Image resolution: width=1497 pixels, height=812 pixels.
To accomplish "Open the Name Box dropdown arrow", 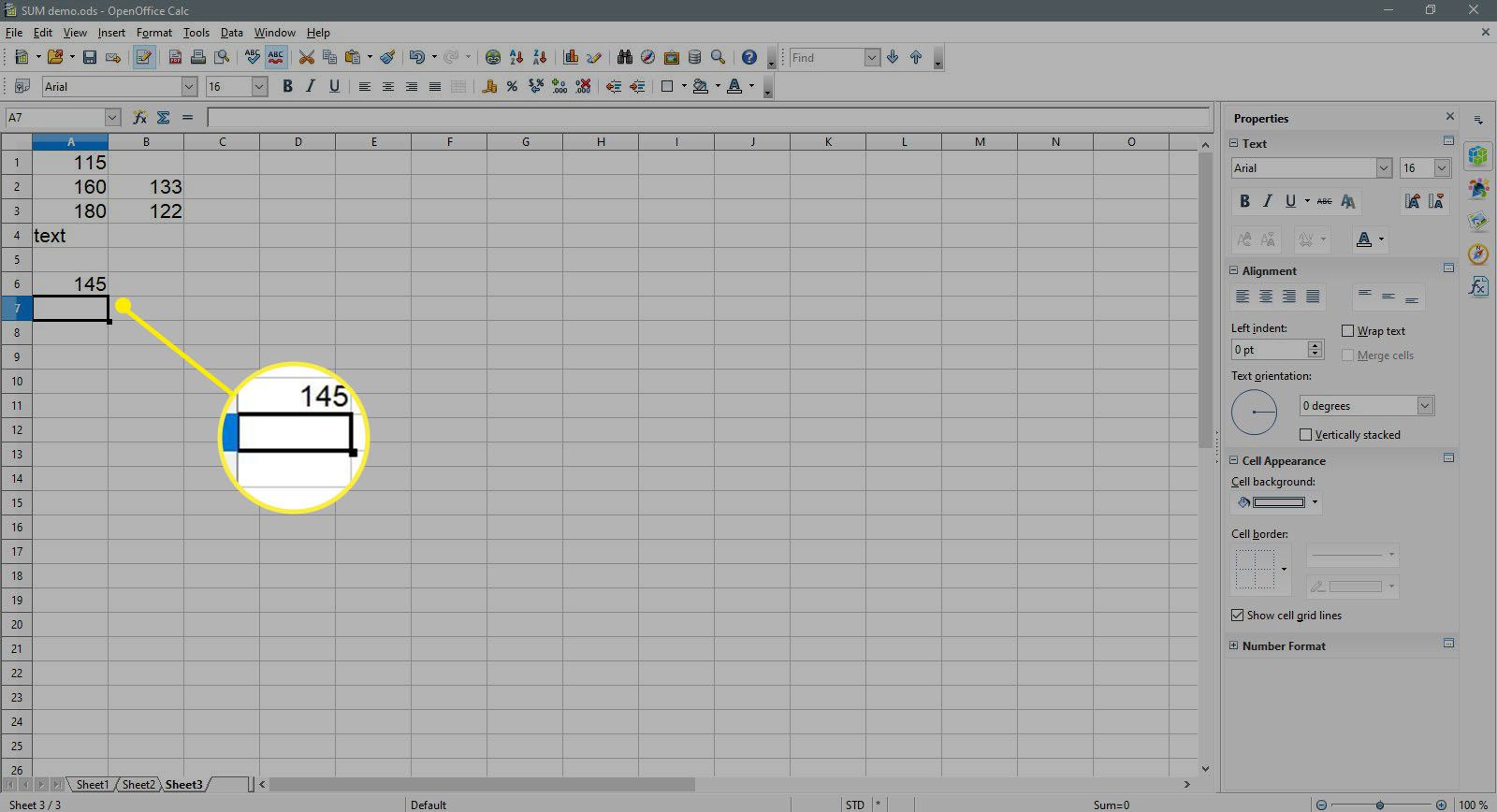I will pos(113,118).
